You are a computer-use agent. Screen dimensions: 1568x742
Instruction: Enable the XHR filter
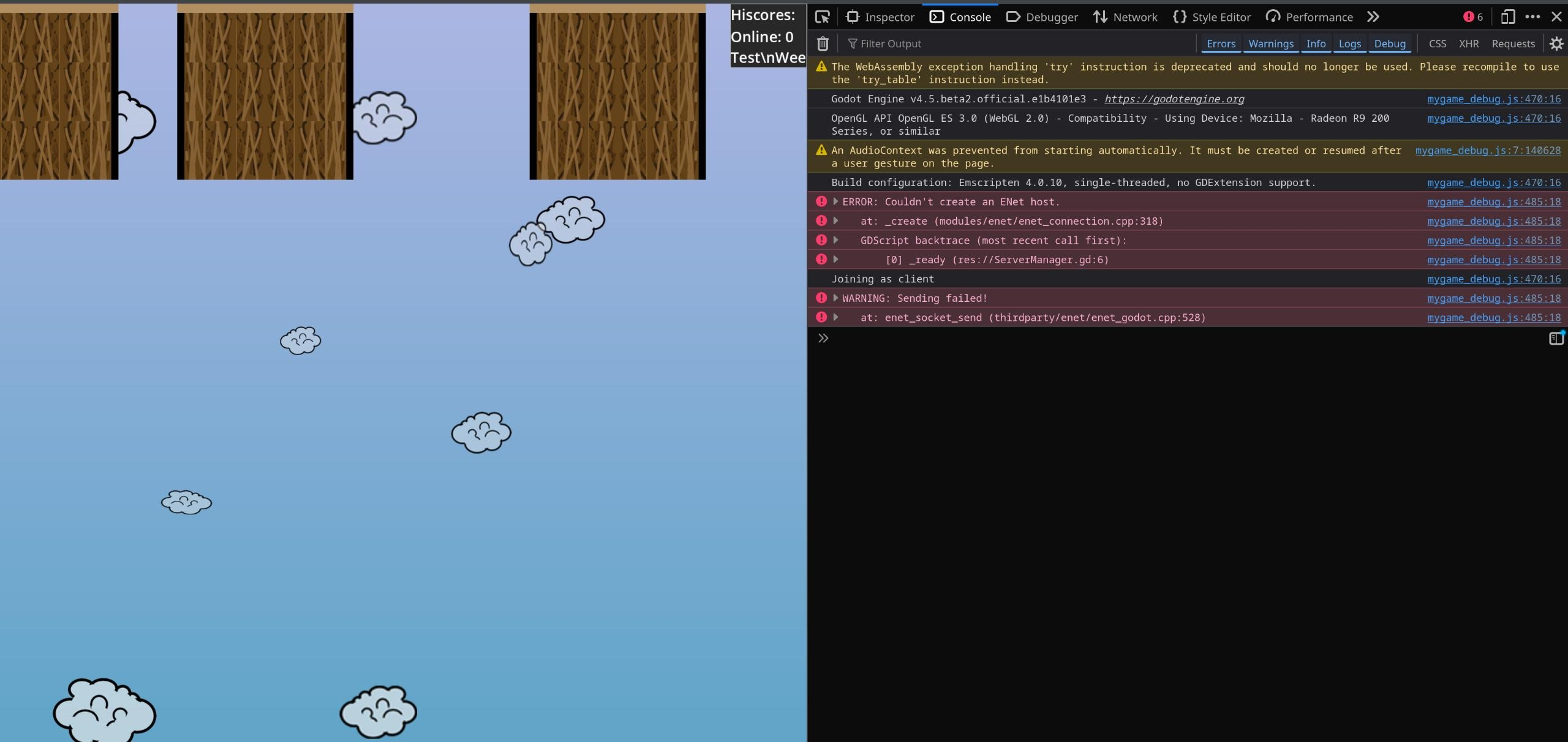coord(1468,43)
